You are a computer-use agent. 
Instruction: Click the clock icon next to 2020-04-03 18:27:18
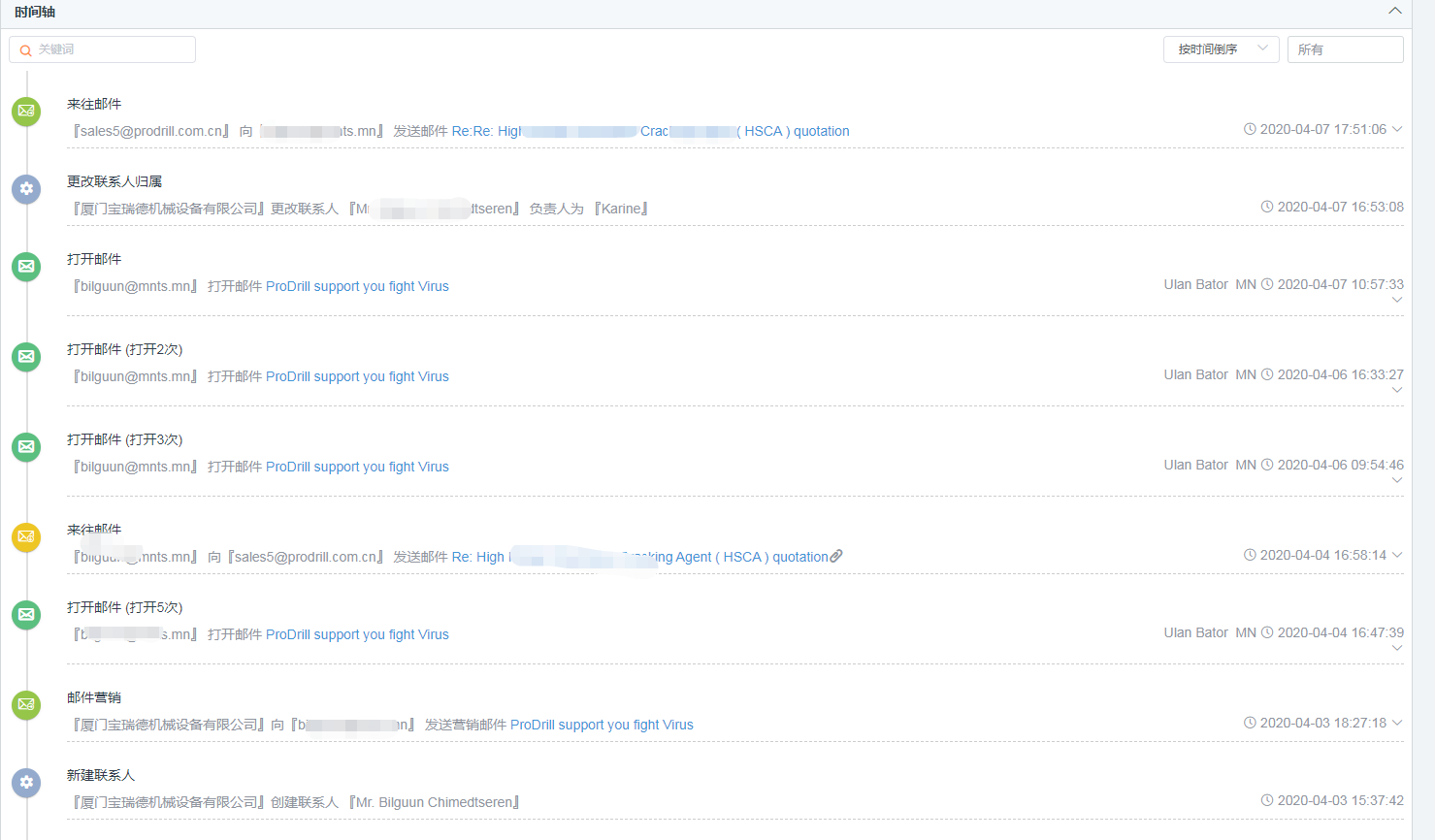1250,723
